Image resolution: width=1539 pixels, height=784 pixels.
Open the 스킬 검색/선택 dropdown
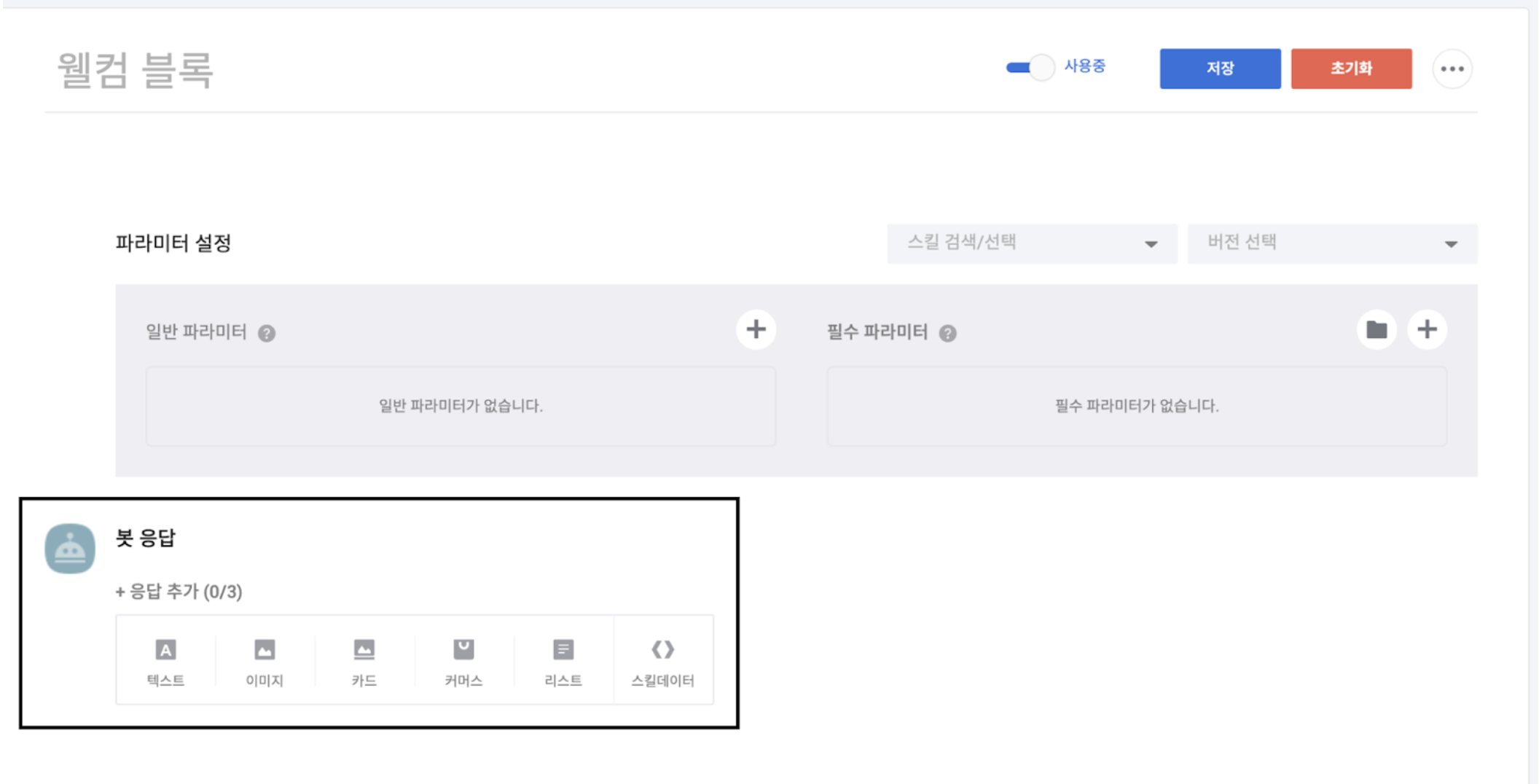[x=1031, y=243]
